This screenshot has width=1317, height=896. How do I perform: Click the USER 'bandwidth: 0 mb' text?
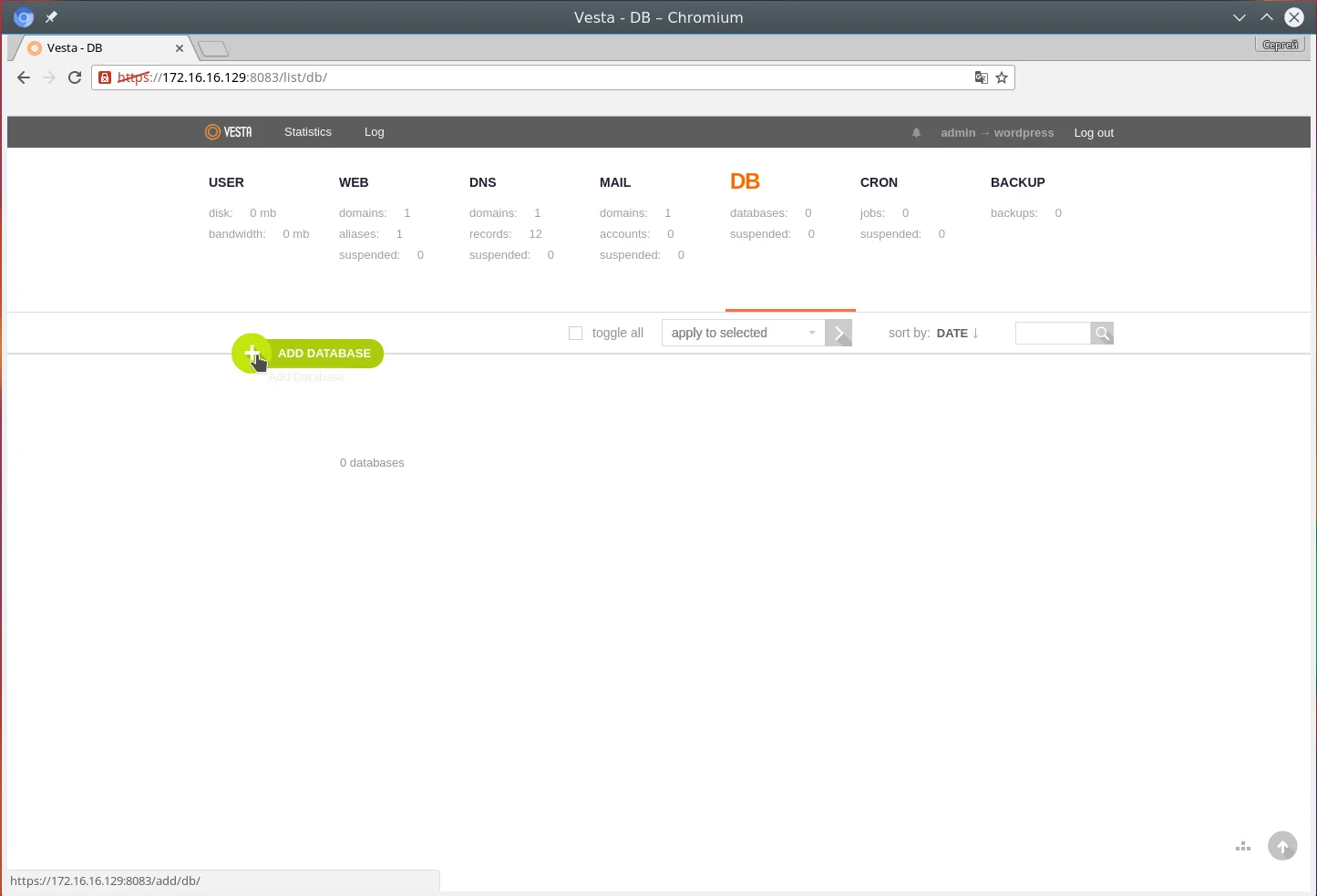[259, 234]
